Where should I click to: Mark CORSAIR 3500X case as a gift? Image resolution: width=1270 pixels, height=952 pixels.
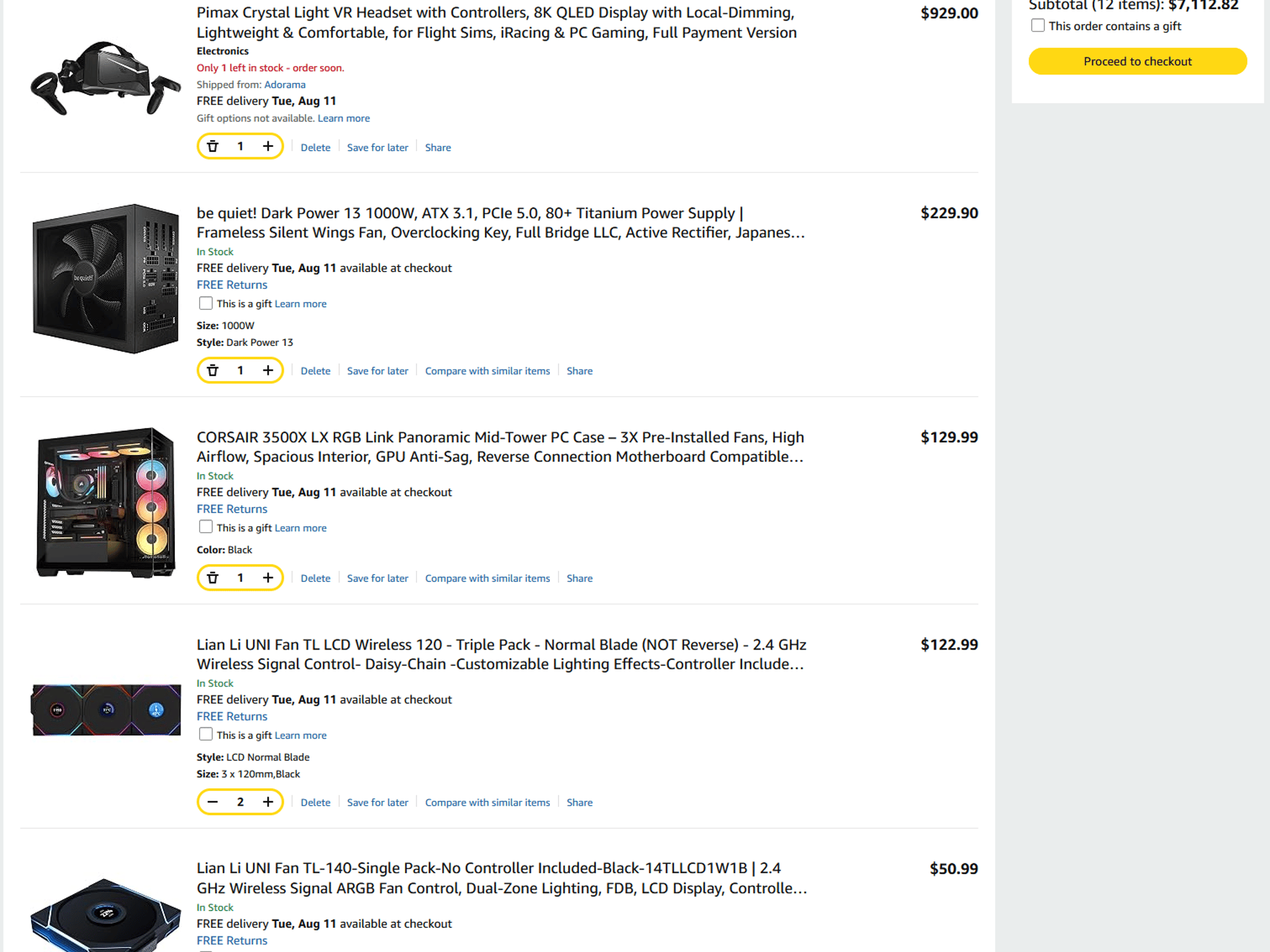[x=205, y=527]
